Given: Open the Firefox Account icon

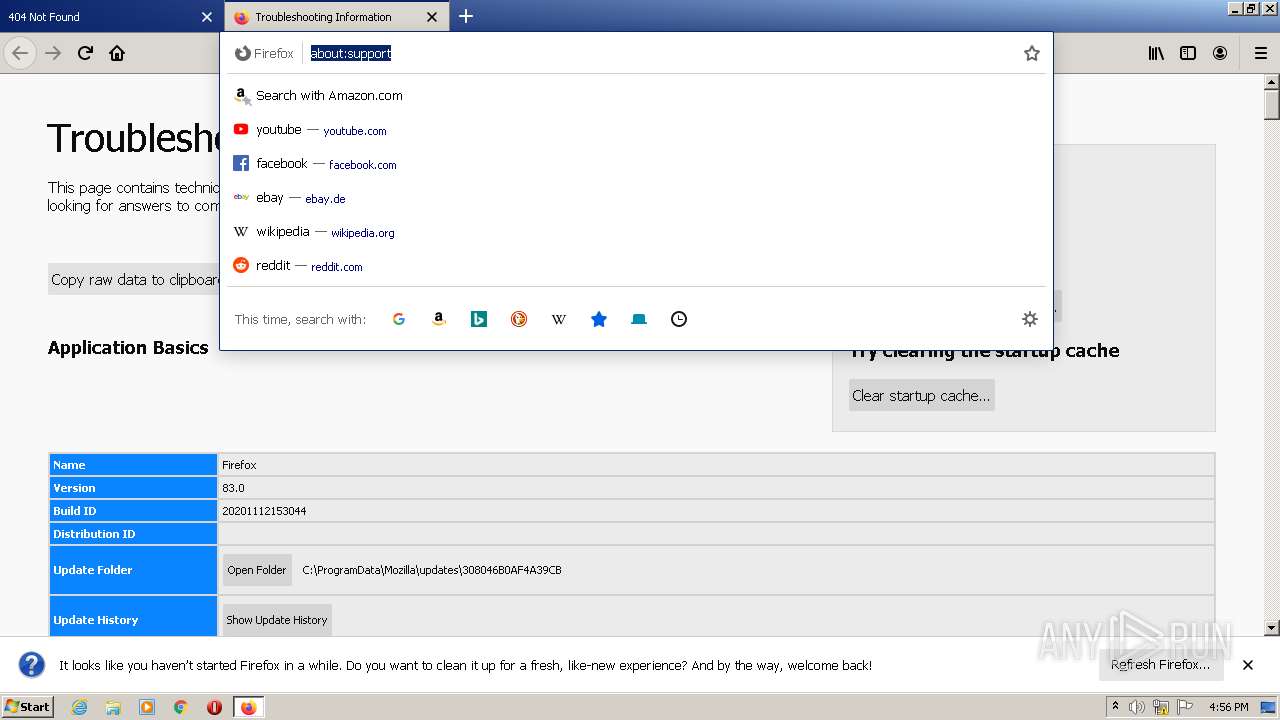Looking at the screenshot, I should pos(1220,53).
